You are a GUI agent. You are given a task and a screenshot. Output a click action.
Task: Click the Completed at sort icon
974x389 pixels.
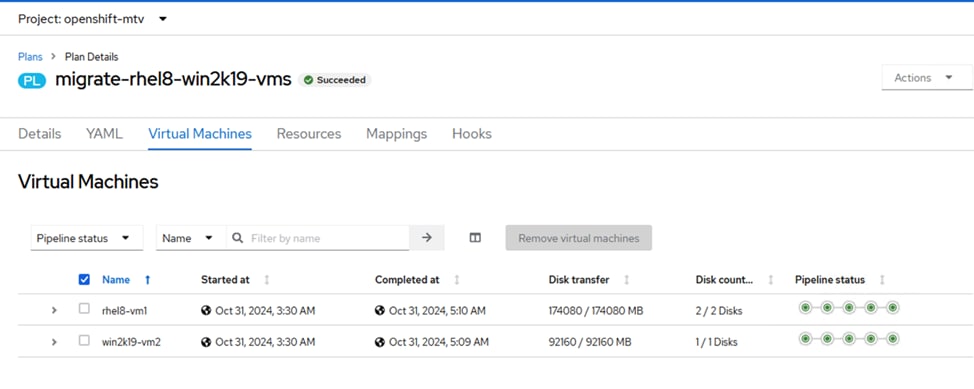457,280
